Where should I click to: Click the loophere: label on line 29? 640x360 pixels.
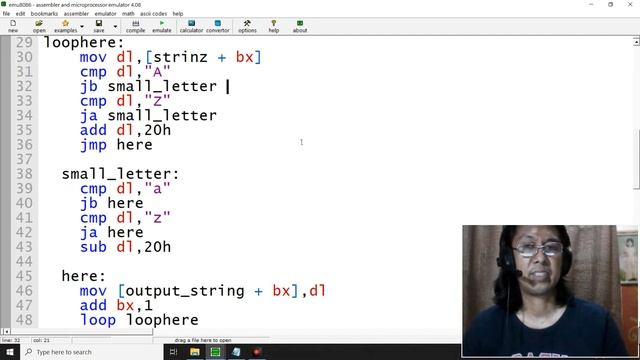[84, 42]
